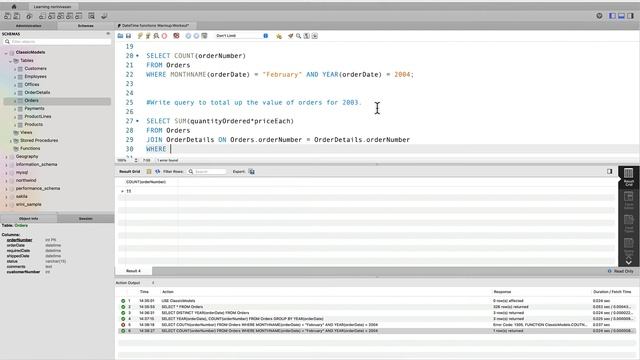Open the inspector for selected object icon
The image size is (640, 360).
pyautogui.click(x=29, y=16)
